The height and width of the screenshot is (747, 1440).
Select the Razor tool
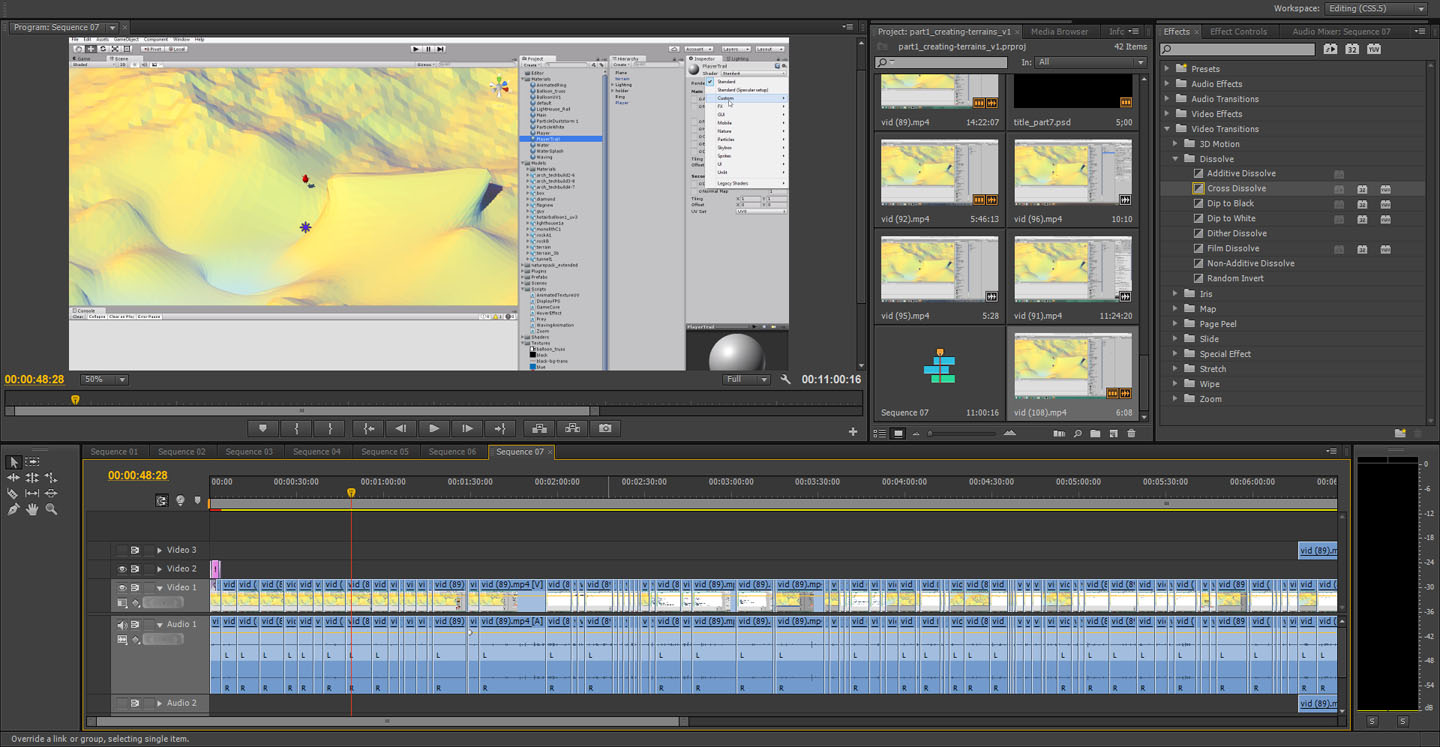(x=13, y=494)
